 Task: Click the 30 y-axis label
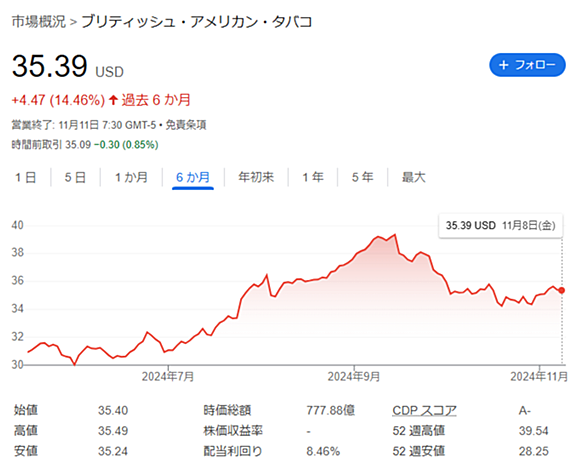coord(18,364)
